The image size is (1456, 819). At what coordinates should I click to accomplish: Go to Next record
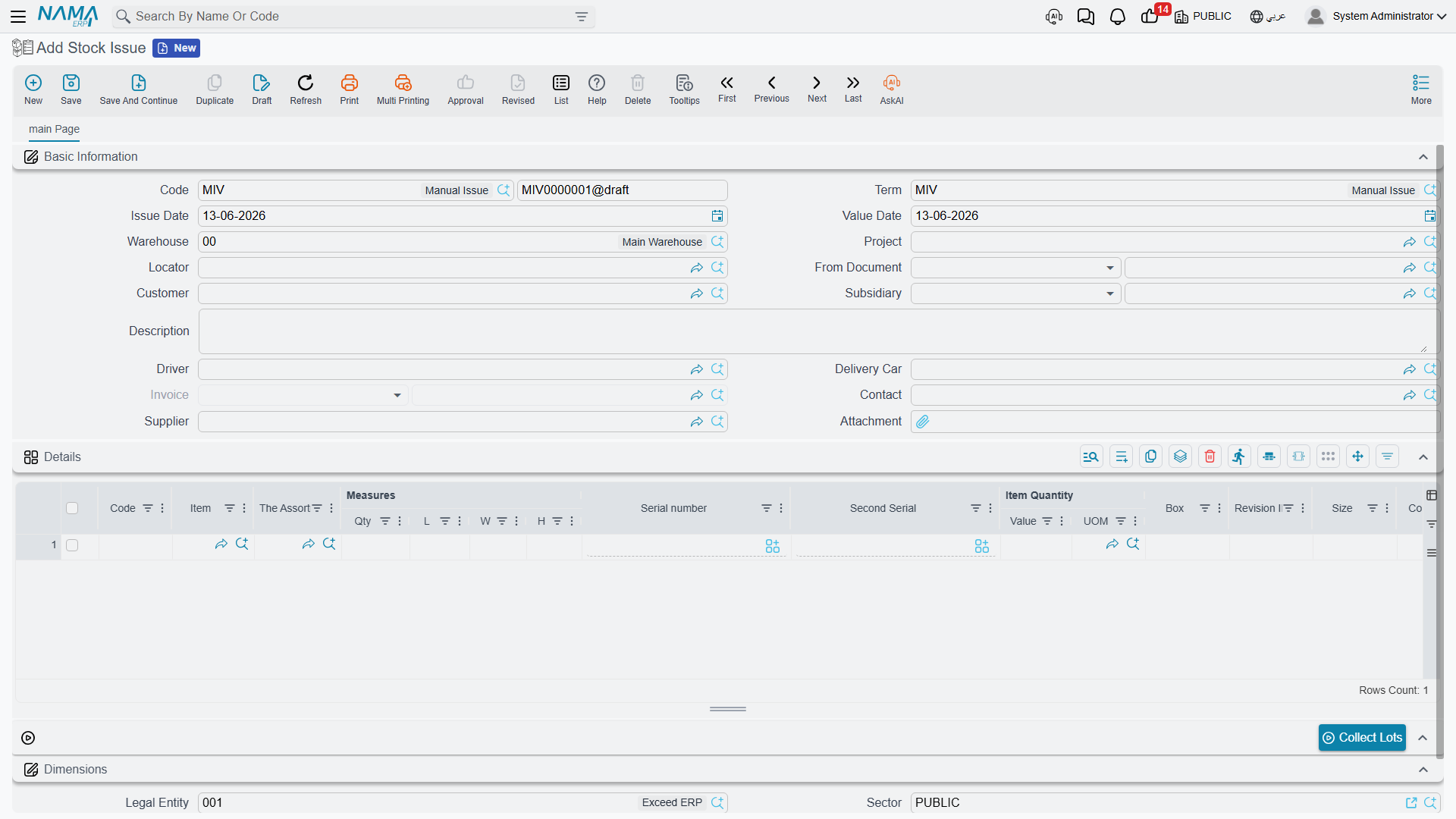point(817,88)
